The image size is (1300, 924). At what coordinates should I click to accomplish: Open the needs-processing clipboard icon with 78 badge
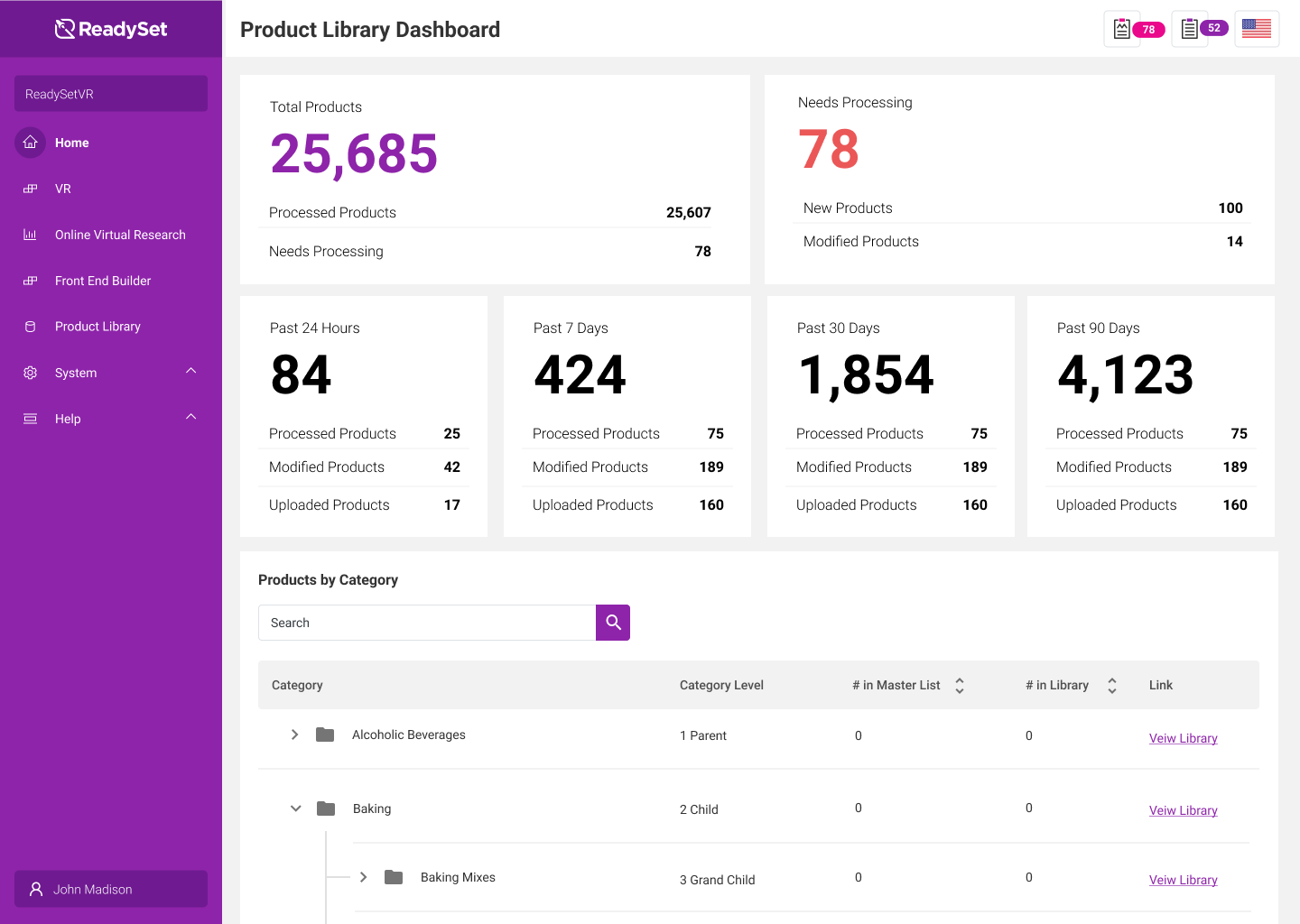(x=1122, y=29)
